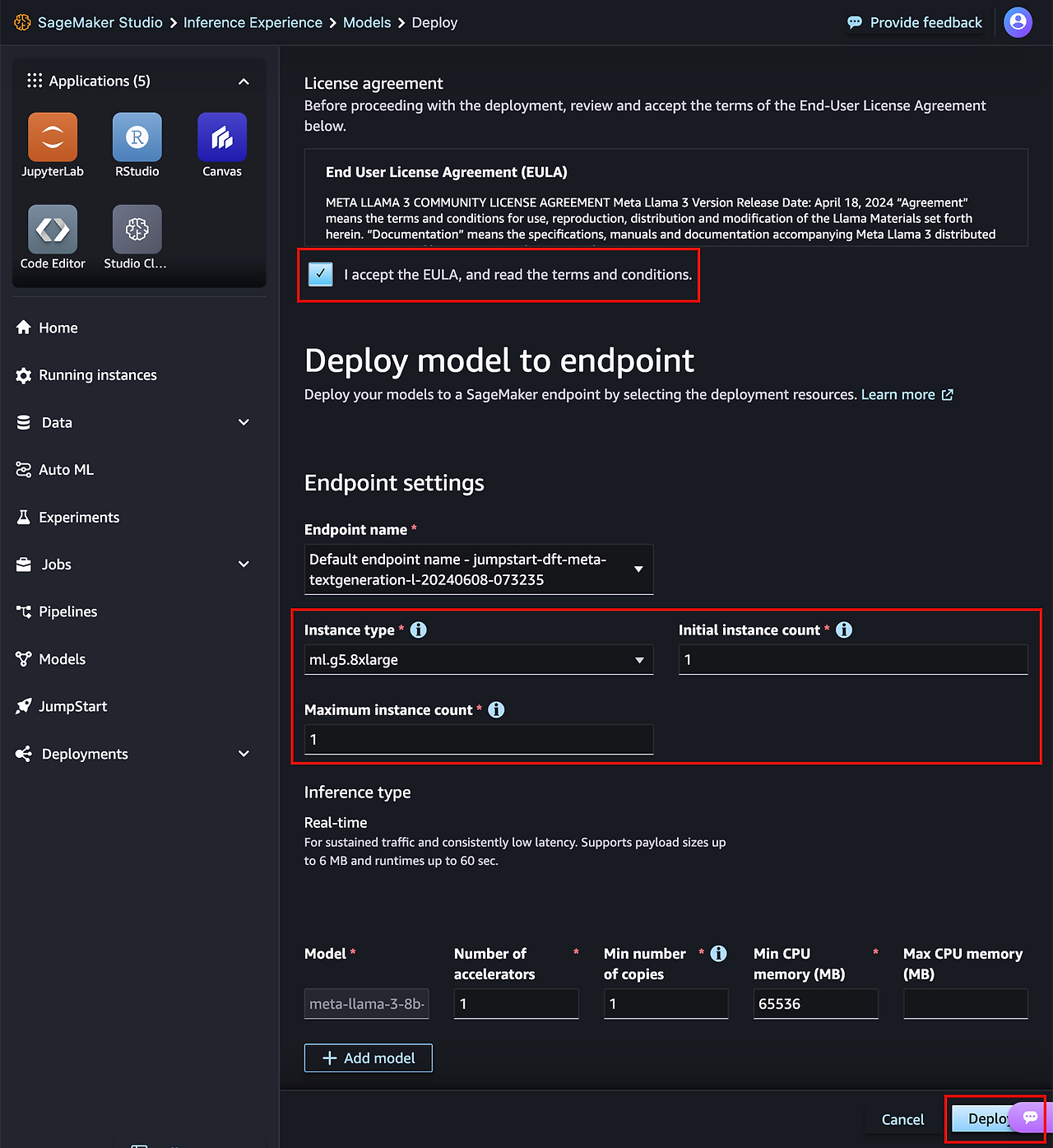Click the SageMaker Studio logo icon
This screenshot has width=1053, height=1148.
pos(22,22)
